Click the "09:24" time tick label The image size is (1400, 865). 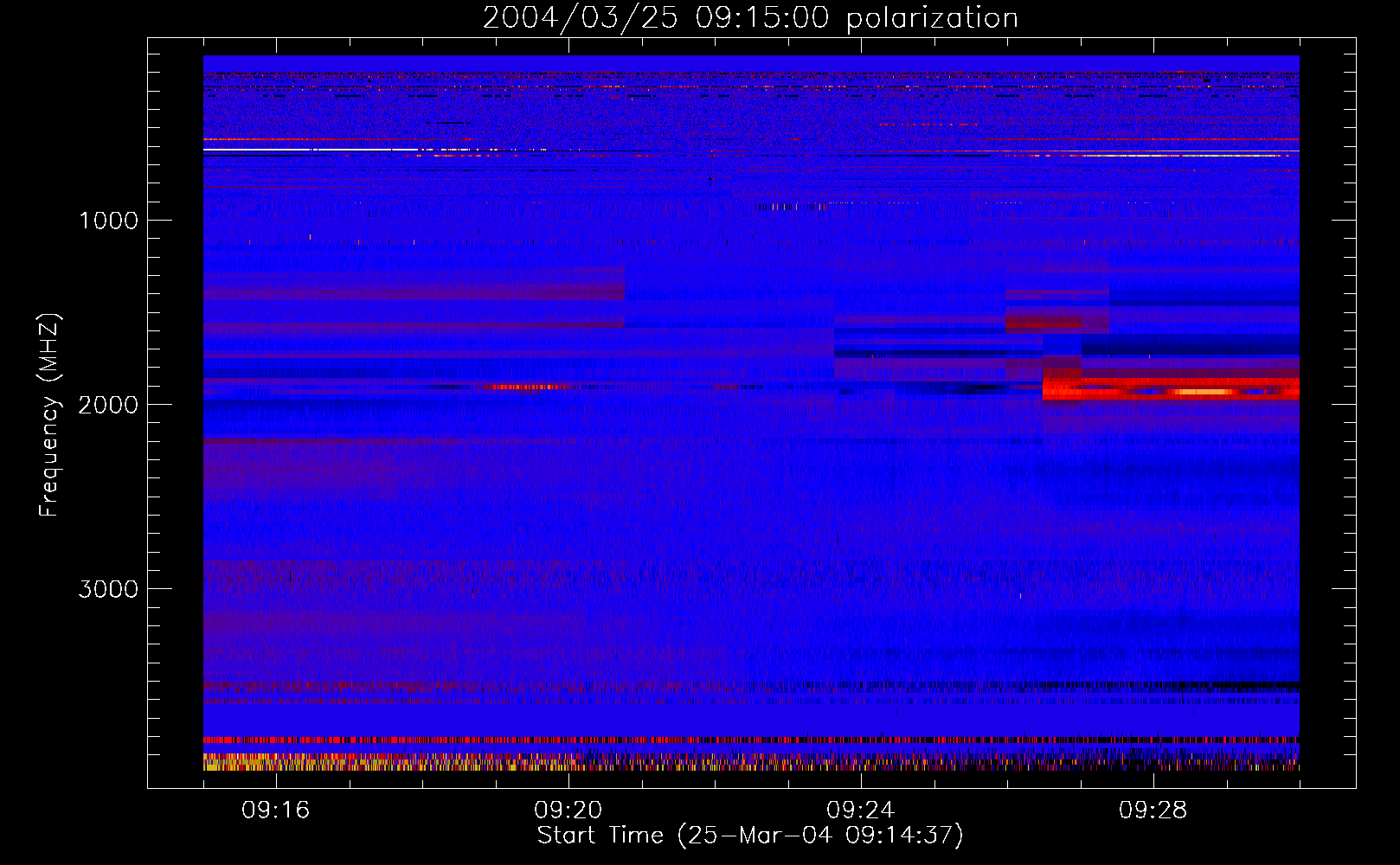point(861,811)
